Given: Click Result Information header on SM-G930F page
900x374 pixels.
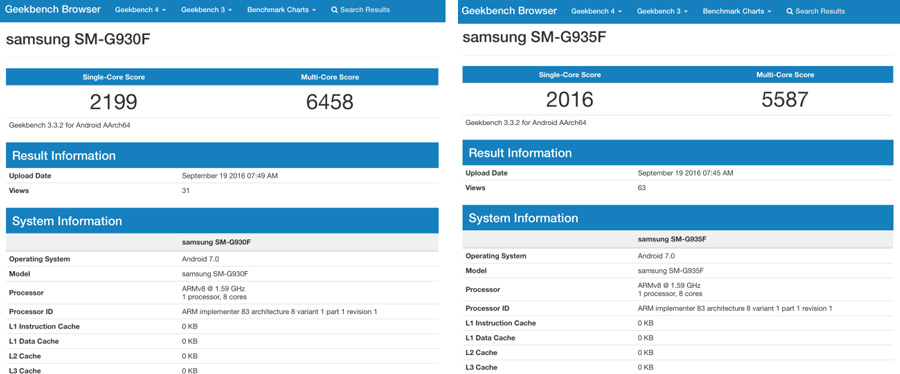Looking at the screenshot, I should [x=222, y=155].
